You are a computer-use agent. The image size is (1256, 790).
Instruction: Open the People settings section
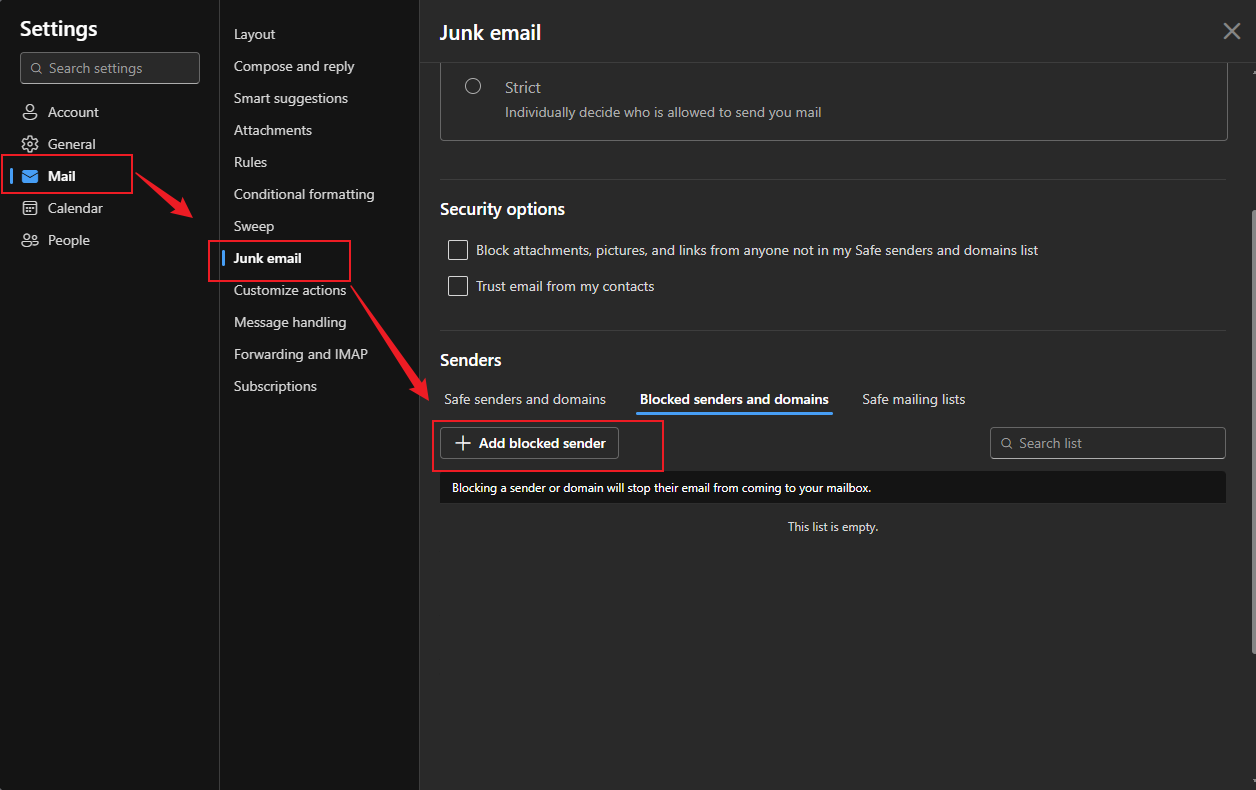click(x=67, y=239)
